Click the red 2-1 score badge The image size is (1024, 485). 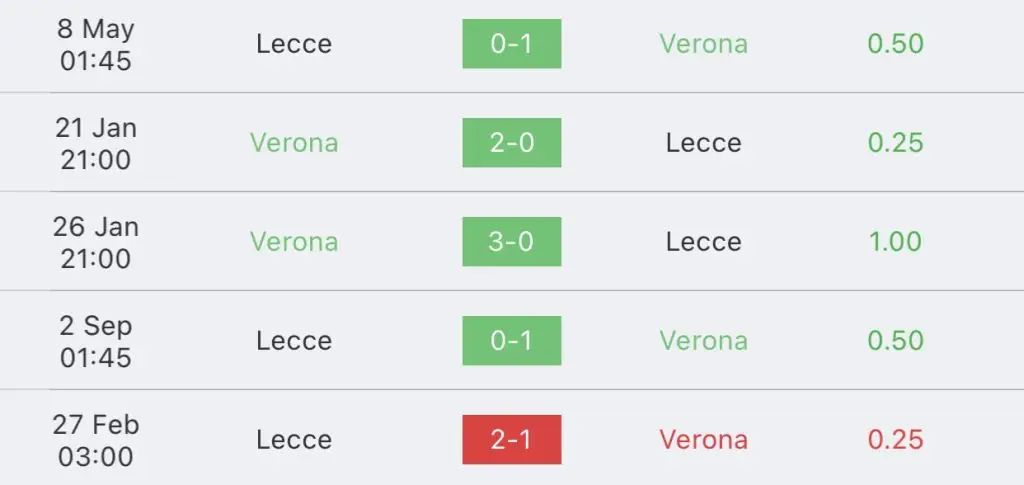[x=511, y=439]
